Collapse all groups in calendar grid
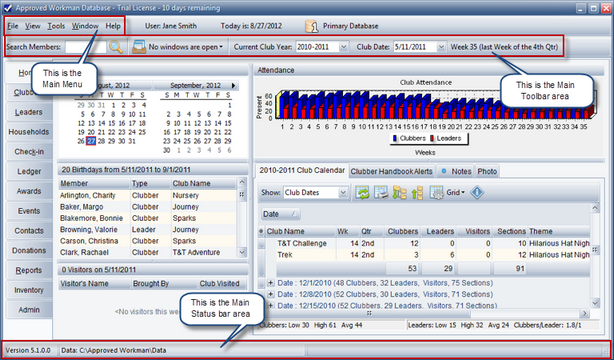 pos(417,193)
